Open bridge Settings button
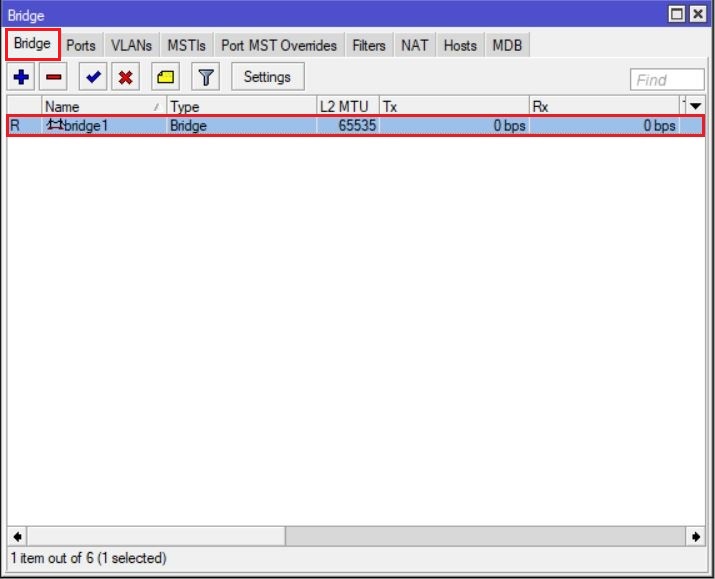Viewport: 715px width, 579px height. pos(268,77)
